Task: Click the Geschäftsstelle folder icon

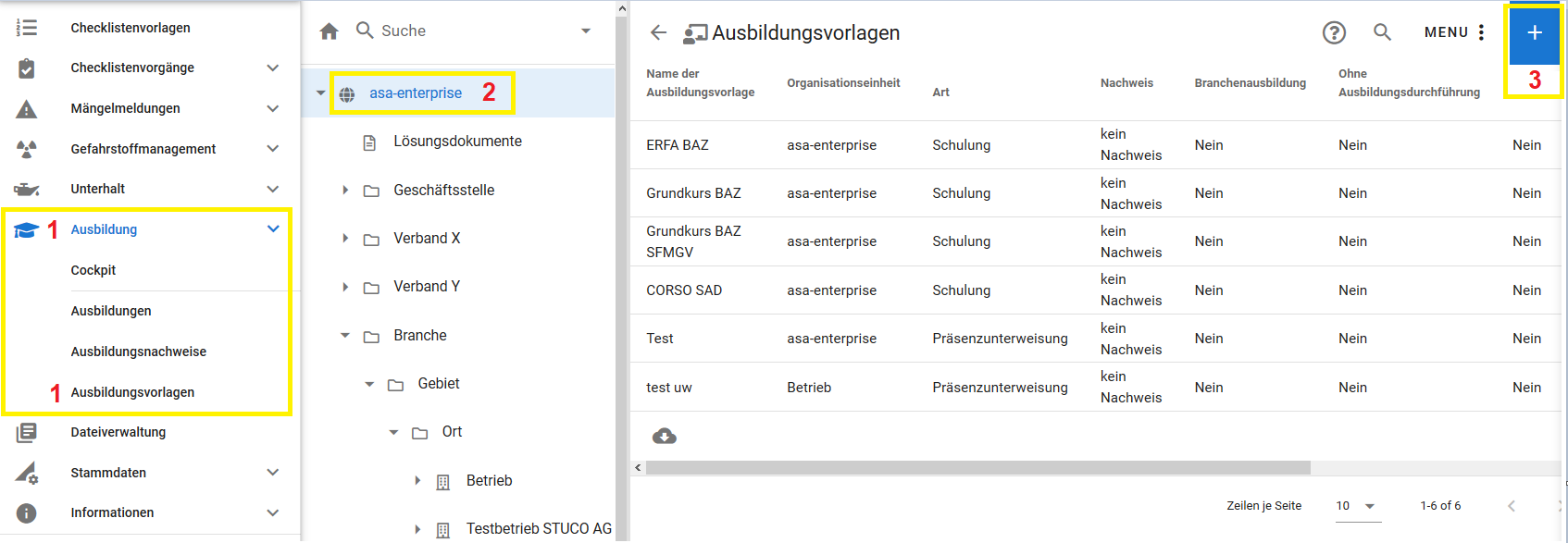Action: pos(371,191)
